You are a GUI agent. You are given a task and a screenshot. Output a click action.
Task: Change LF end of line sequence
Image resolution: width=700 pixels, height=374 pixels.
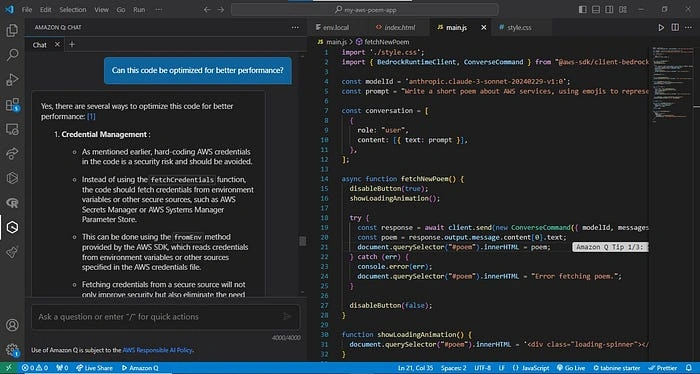(x=502, y=368)
